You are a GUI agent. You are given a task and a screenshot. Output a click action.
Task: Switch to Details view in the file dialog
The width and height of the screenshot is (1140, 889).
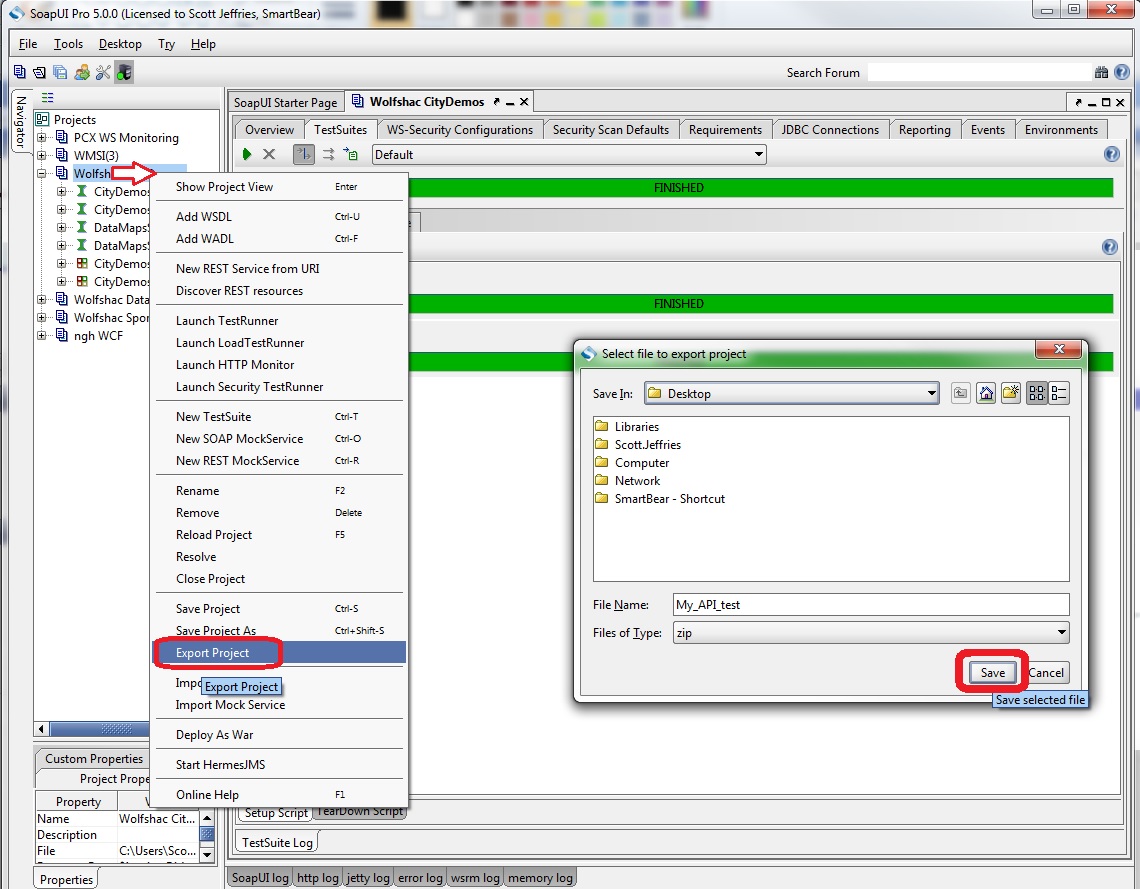[x=1060, y=392]
